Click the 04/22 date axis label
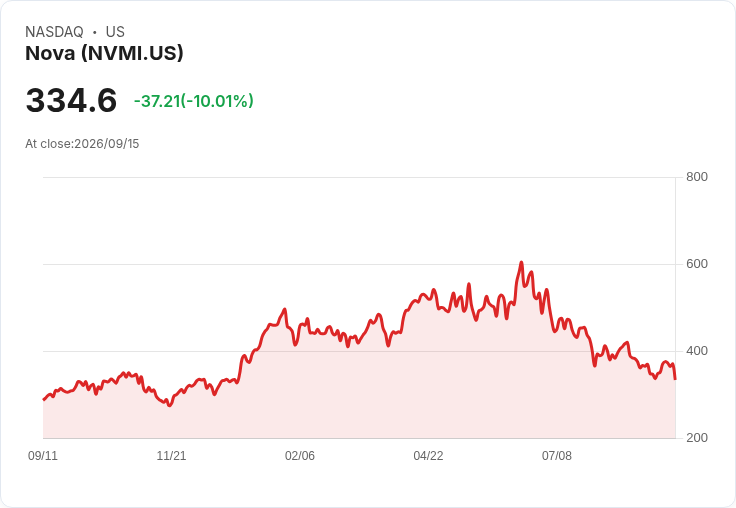 tap(428, 455)
